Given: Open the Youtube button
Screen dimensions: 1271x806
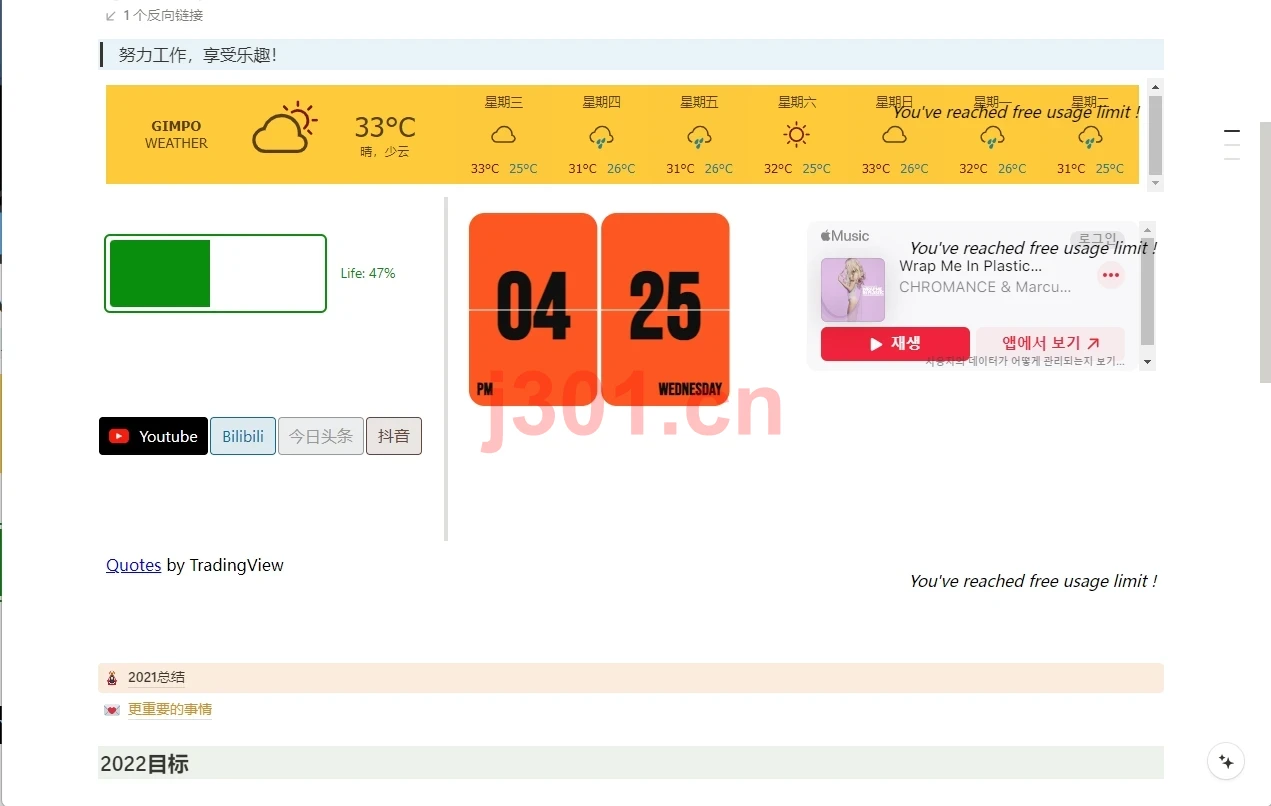Looking at the screenshot, I should coord(153,436).
